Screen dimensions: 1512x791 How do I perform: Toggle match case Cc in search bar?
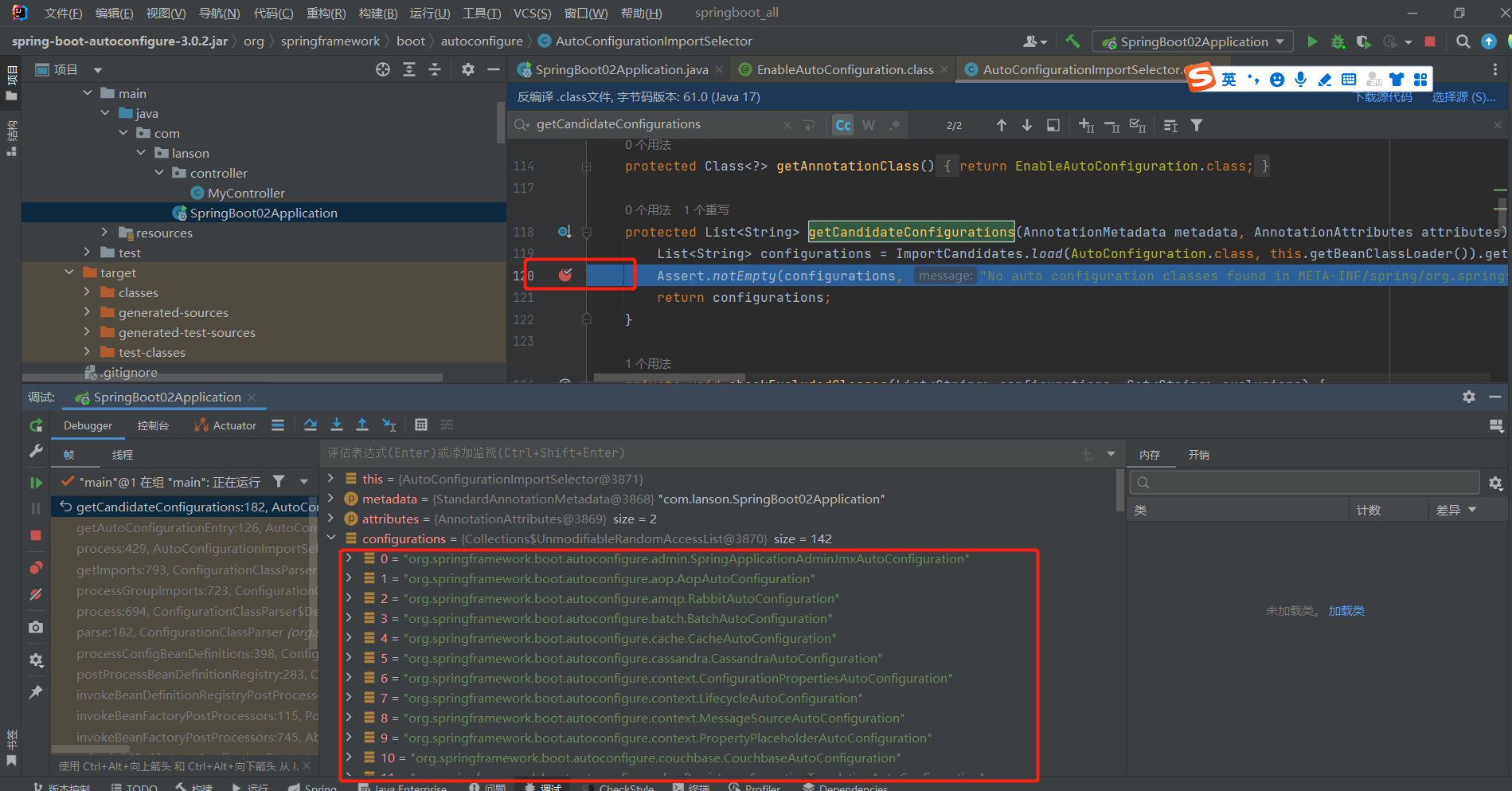click(843, 125)
